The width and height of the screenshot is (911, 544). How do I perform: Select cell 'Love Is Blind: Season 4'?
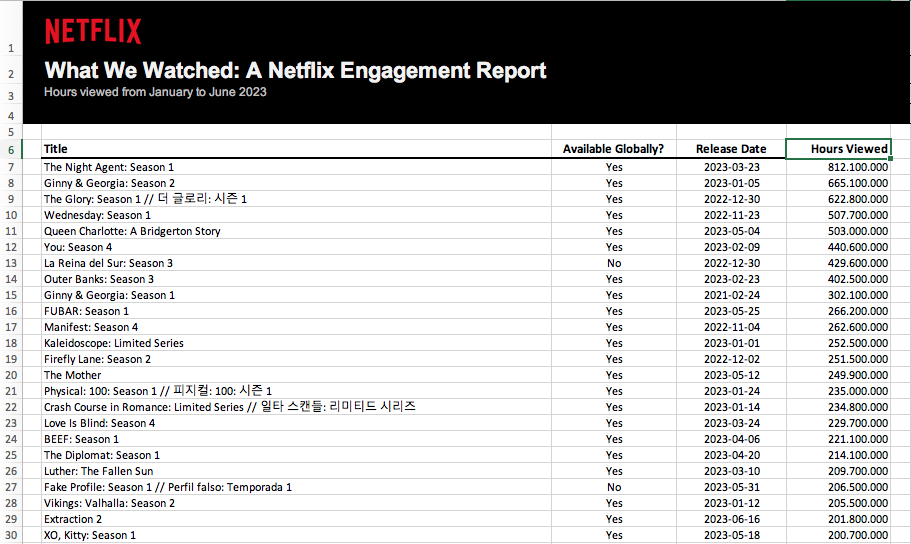coord(296,423)
